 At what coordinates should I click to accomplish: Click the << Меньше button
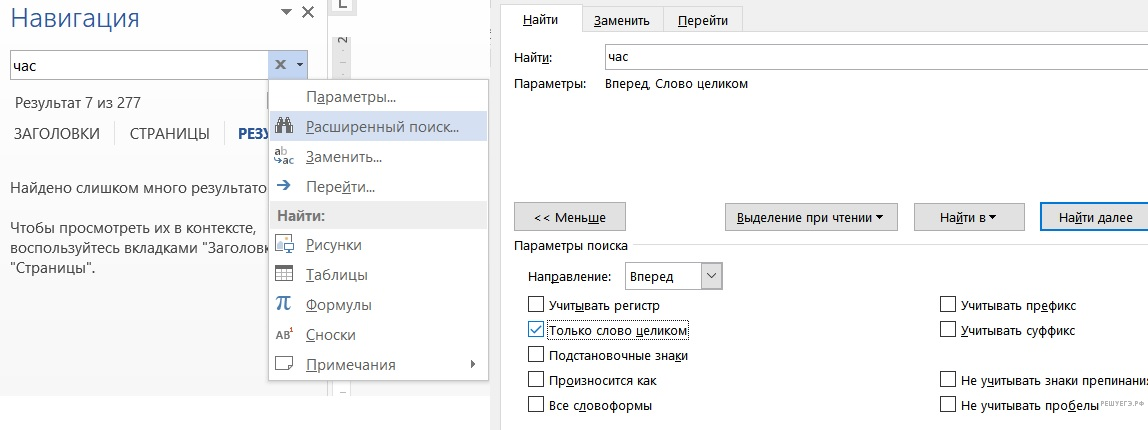pyautogui.click(x=569, y=217)
